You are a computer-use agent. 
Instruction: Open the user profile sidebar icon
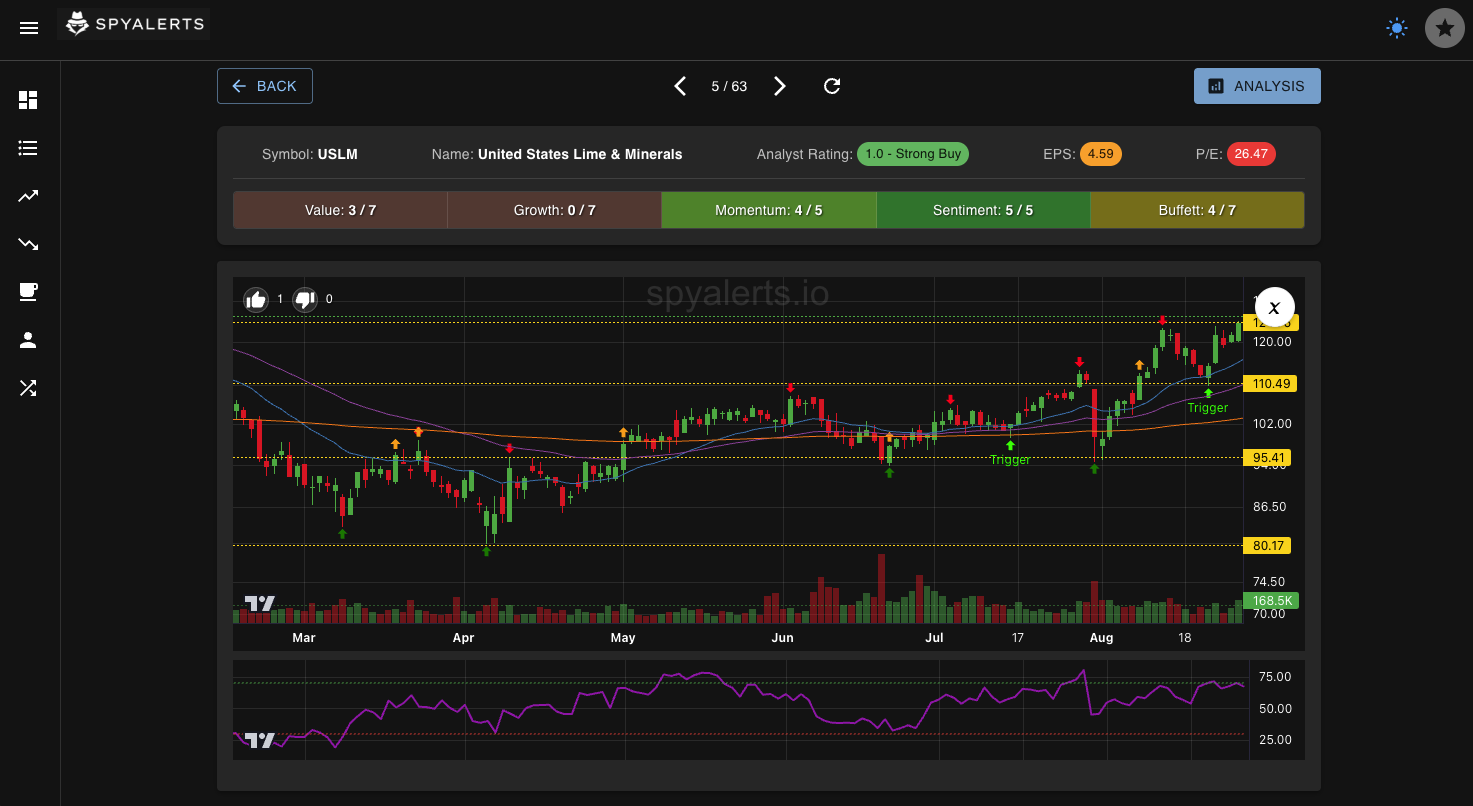pos(28,340)
